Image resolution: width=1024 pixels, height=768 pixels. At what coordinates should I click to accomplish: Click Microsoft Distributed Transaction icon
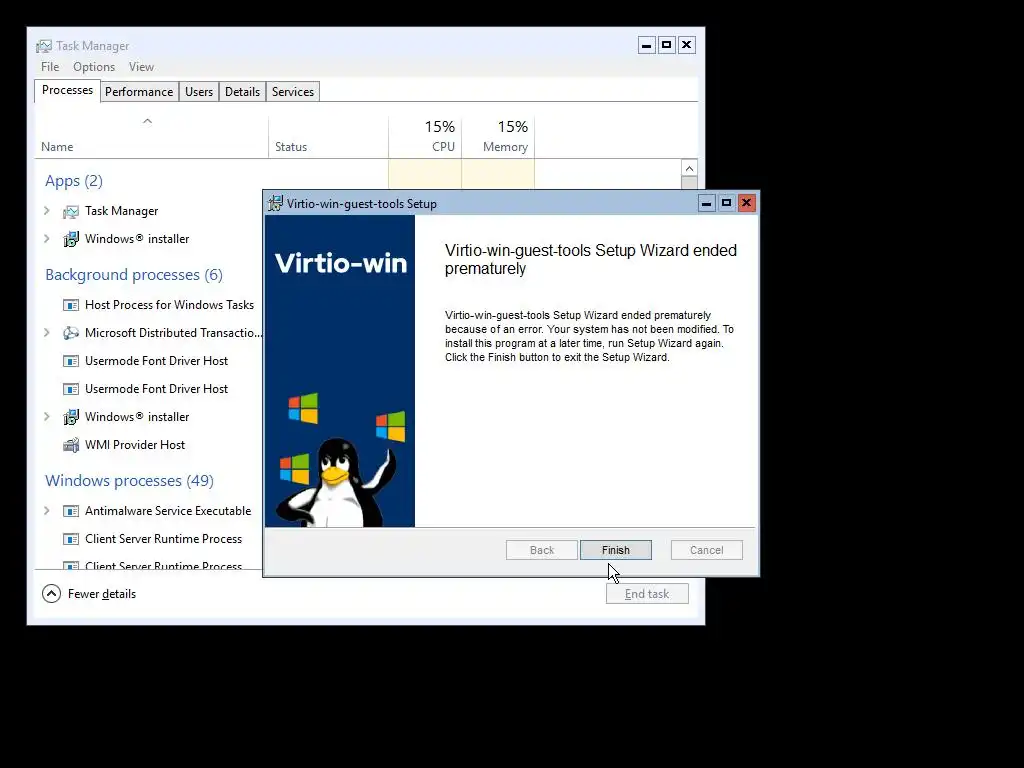[71, 333]
